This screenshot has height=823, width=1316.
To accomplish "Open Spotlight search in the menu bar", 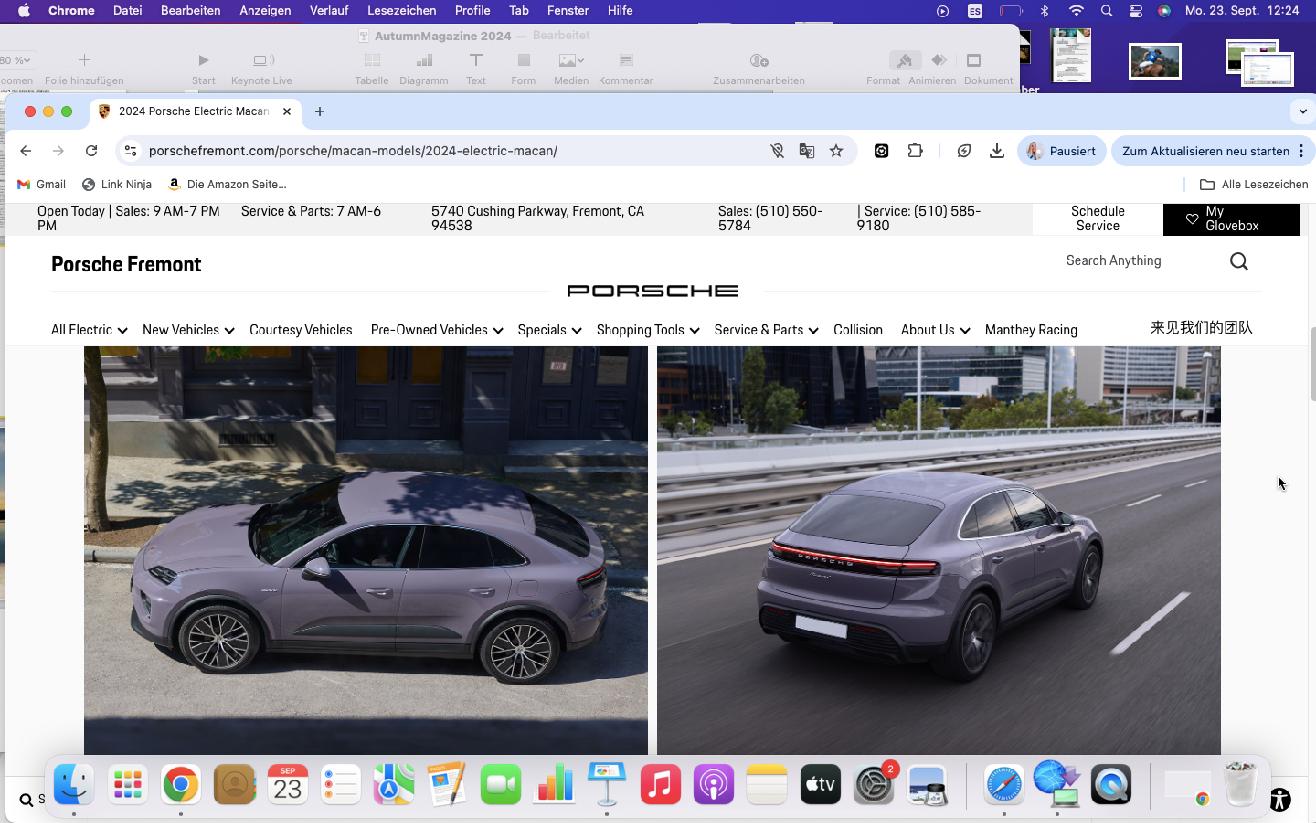I will pos(1106,11).
